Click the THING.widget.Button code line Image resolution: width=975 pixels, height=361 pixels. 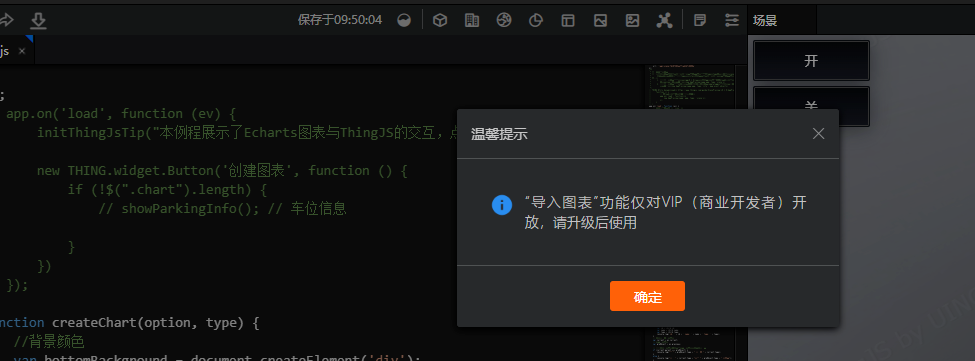(x=222, y=170)
